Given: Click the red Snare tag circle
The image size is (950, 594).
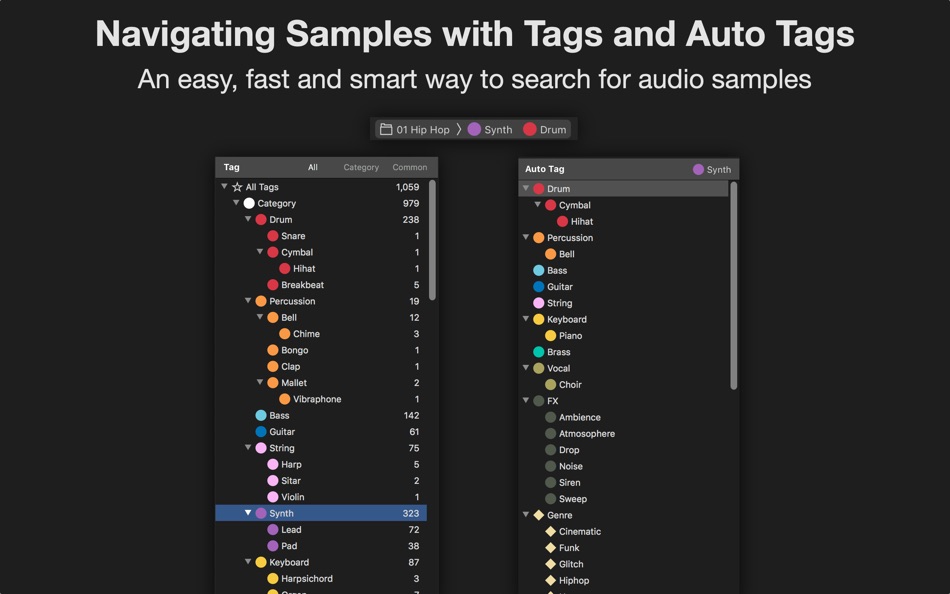Looking at the screenshot, I should 273,236.
